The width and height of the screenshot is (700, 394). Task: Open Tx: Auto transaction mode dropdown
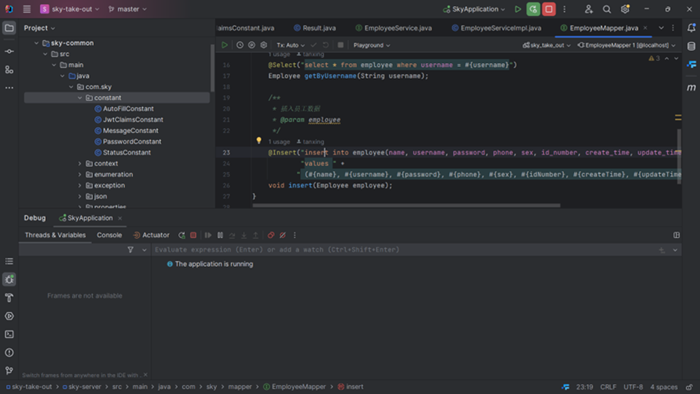[x=291, y=45]
